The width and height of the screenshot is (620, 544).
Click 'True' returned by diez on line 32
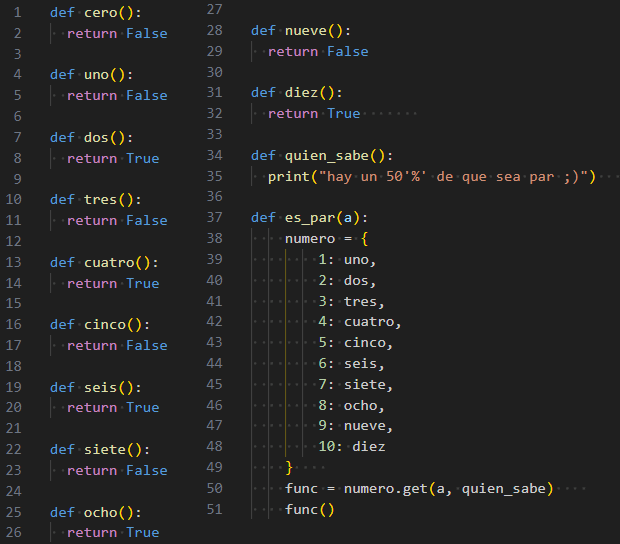[344, 114]
